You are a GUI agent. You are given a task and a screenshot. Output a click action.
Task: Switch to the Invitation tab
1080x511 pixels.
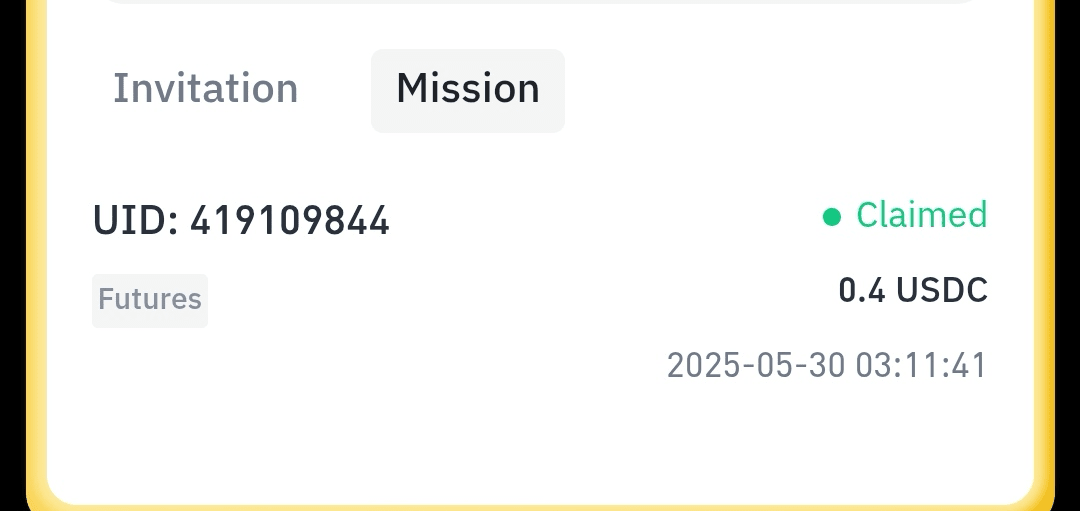[205, 89]
